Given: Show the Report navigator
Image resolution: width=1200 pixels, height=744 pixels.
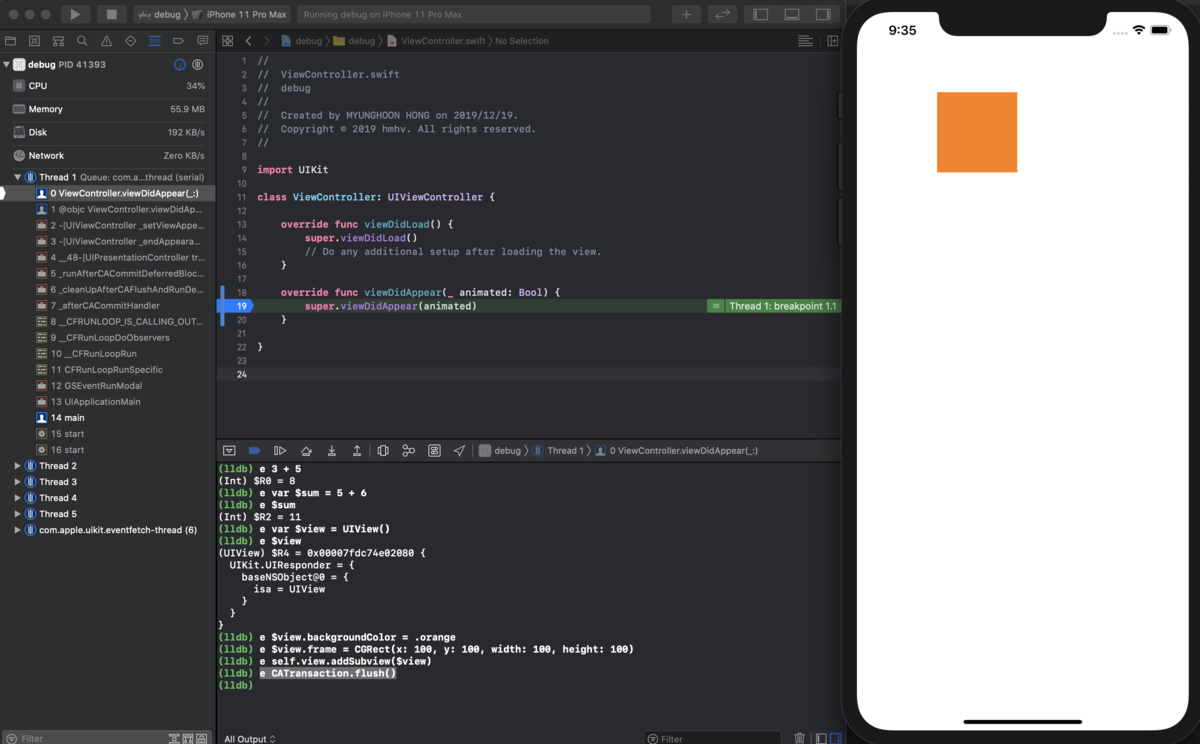Looking at the screenshot, I should tap(203, 41).
